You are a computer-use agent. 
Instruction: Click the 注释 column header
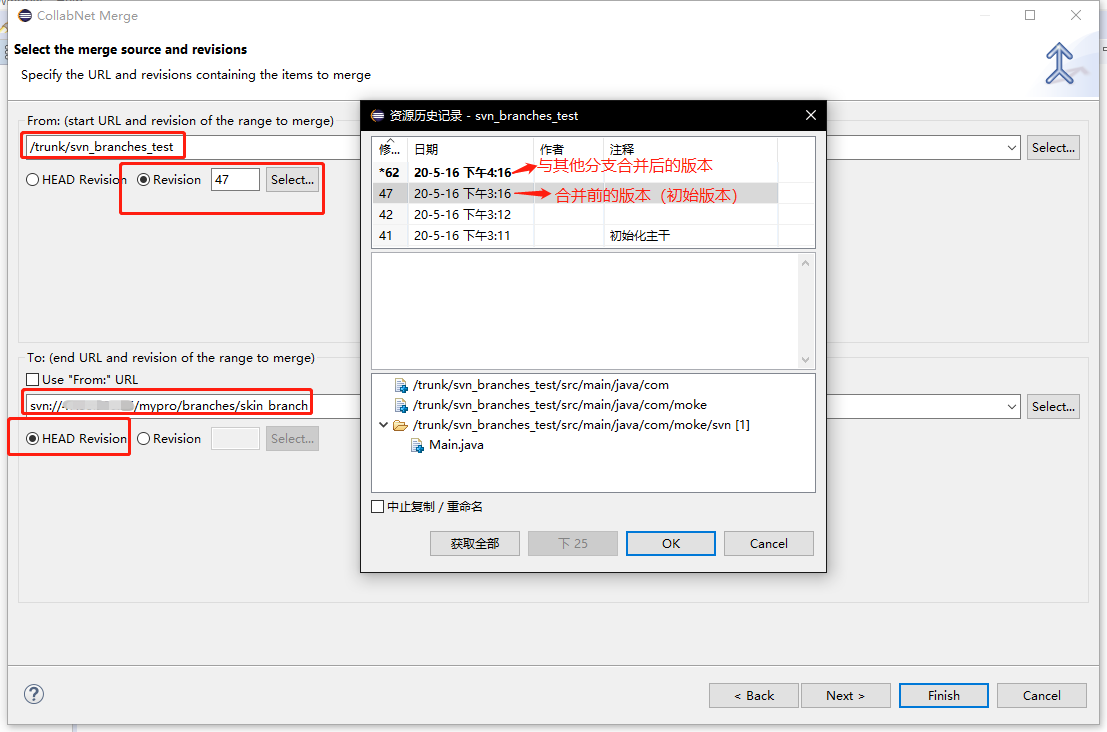pos(690,149)
